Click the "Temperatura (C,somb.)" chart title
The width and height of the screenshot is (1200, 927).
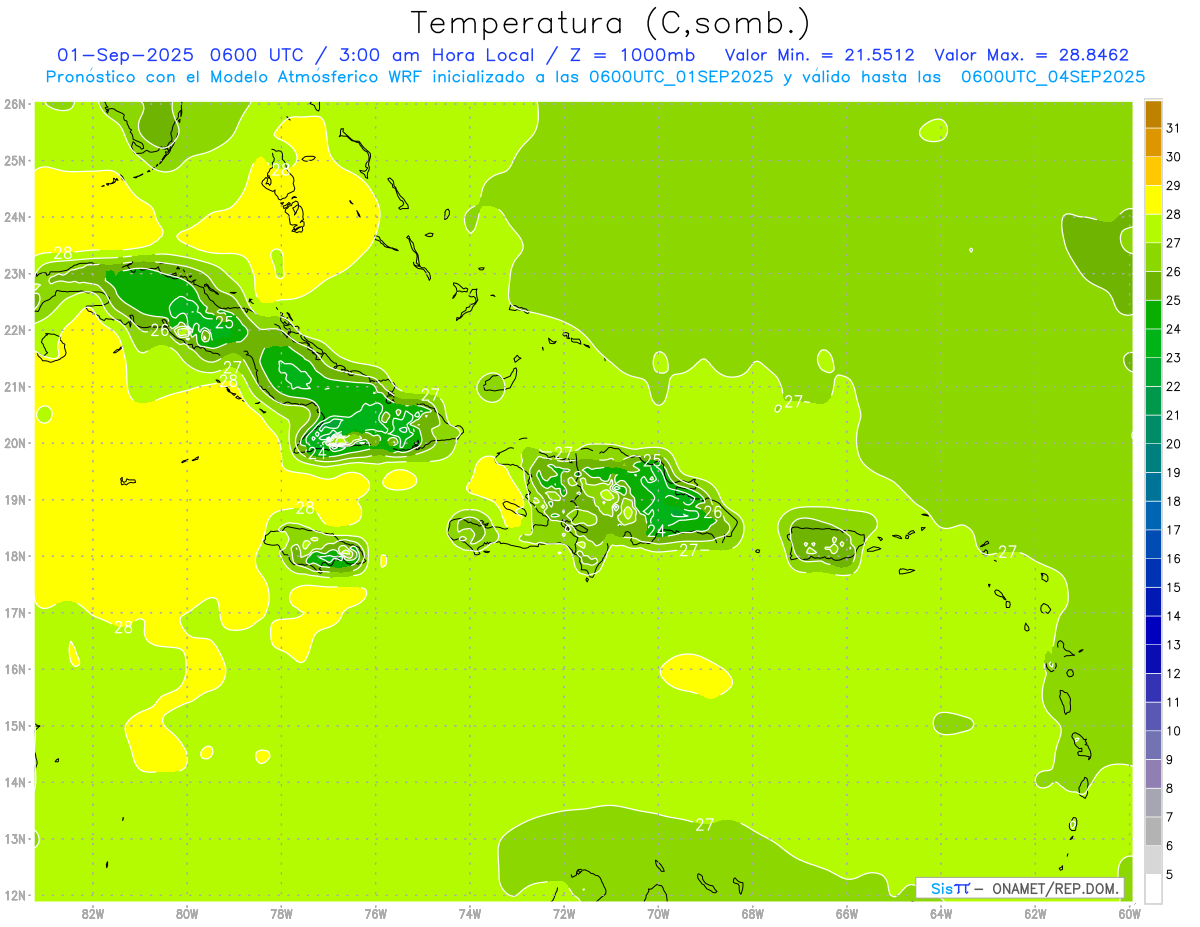[610, 23]
